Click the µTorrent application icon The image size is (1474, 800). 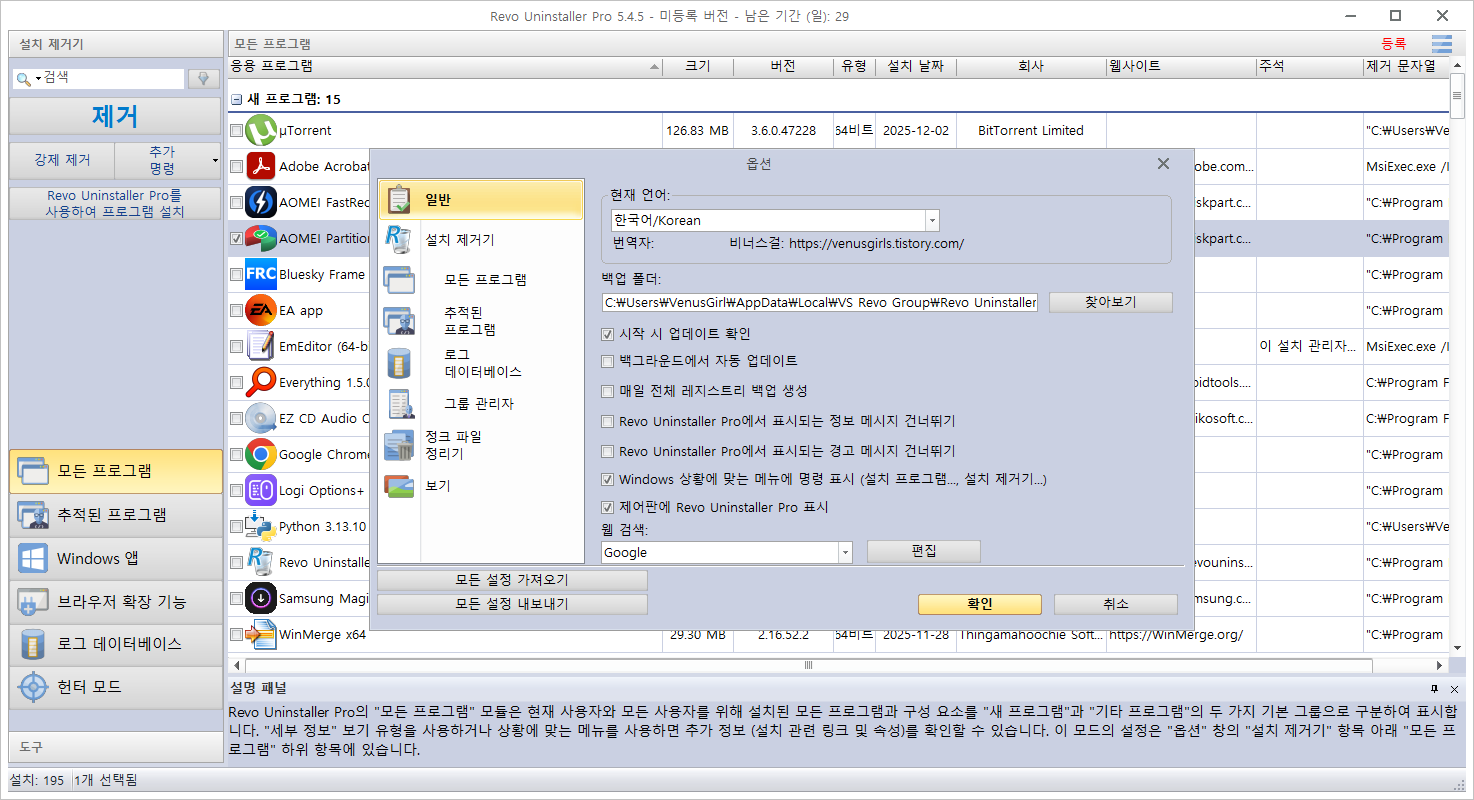tap(261, 131)
